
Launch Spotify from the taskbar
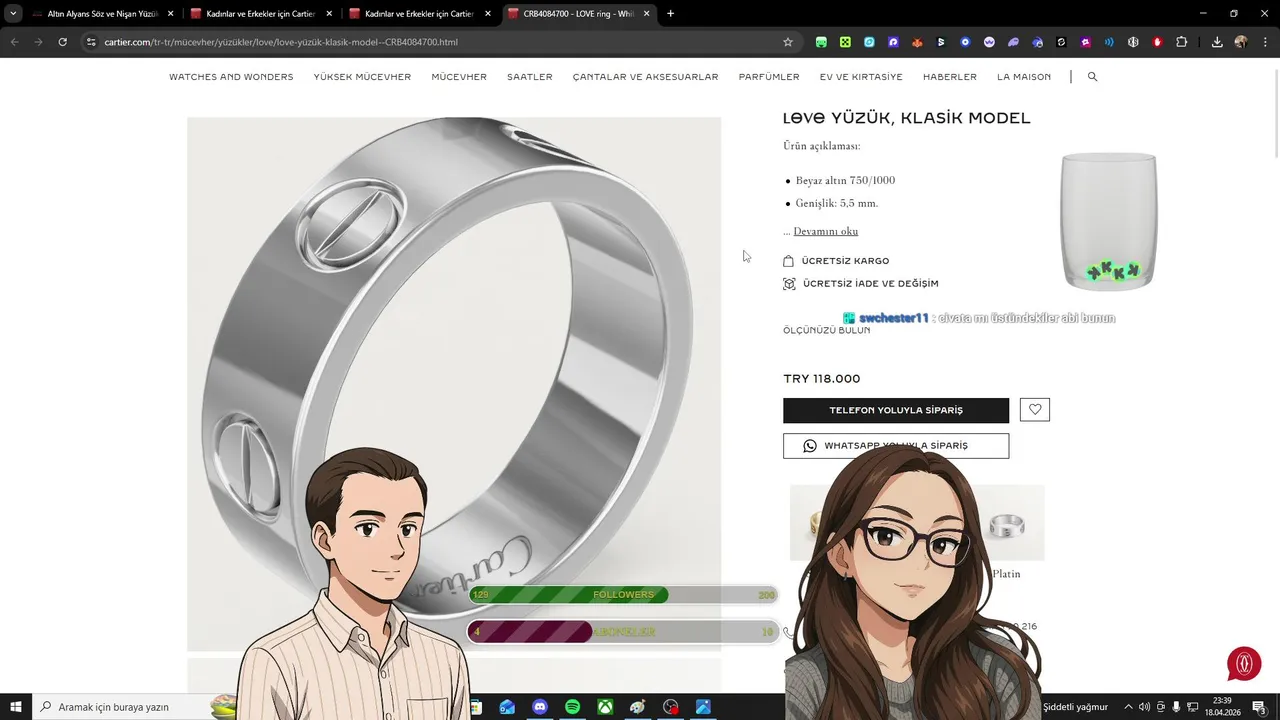point(572,707)
